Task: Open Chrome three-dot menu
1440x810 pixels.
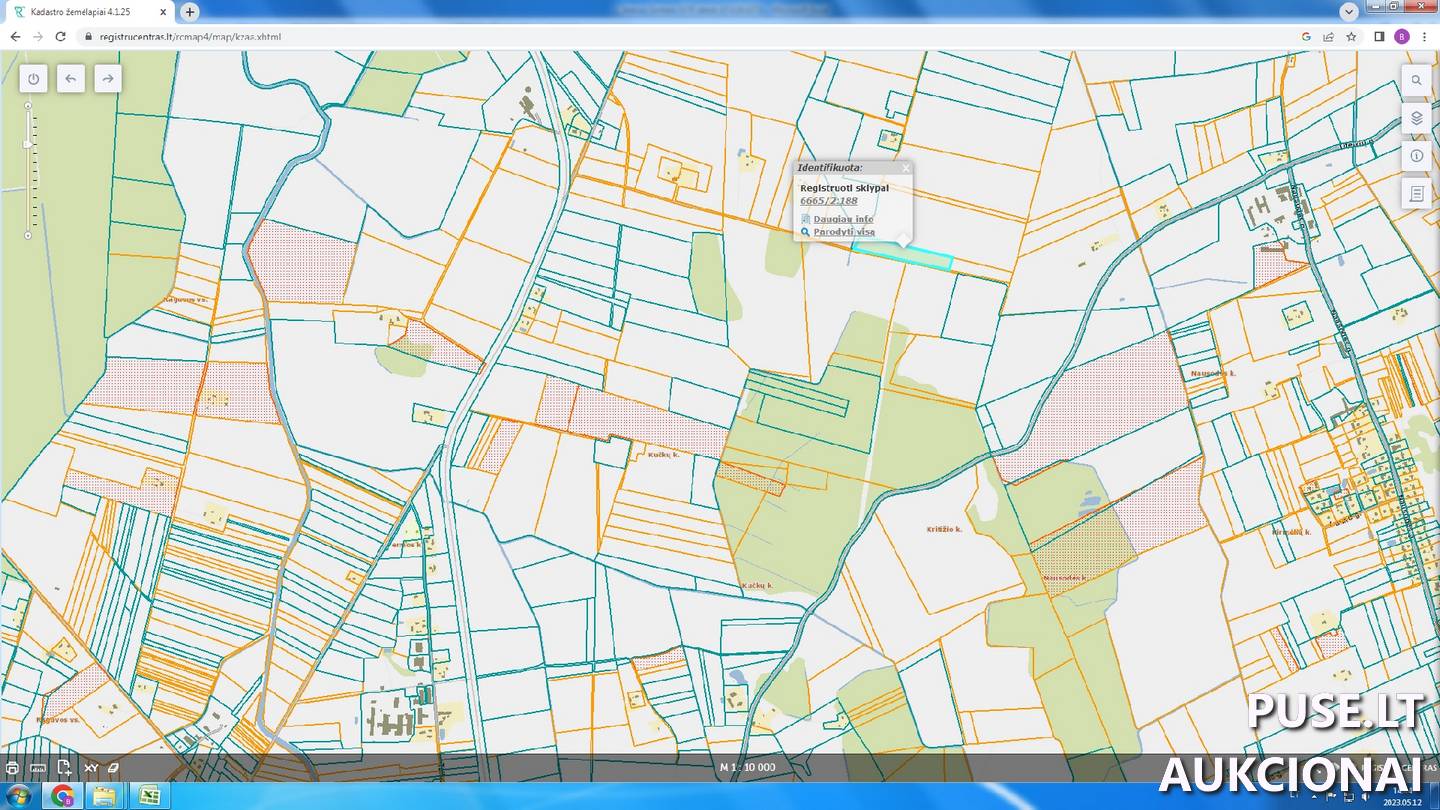Action: [1425, 36]
